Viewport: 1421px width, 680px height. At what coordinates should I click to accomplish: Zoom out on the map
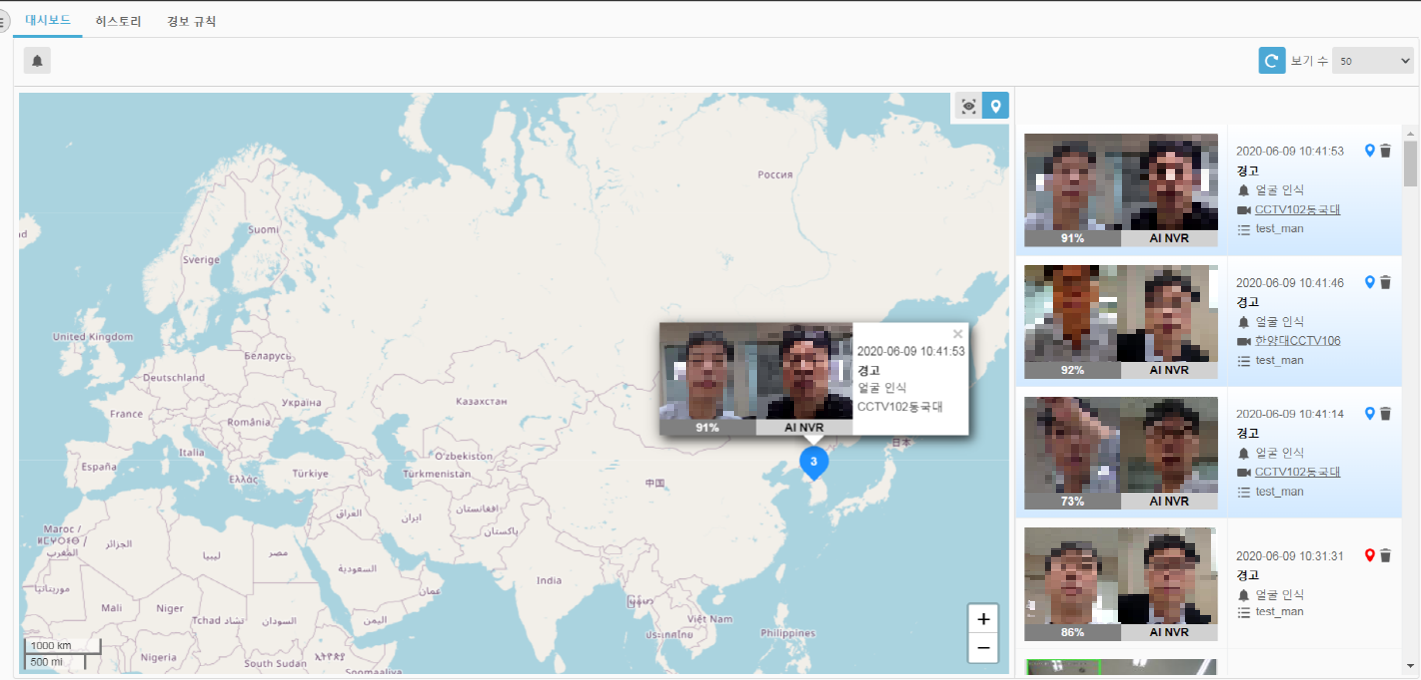coord(983,648)
